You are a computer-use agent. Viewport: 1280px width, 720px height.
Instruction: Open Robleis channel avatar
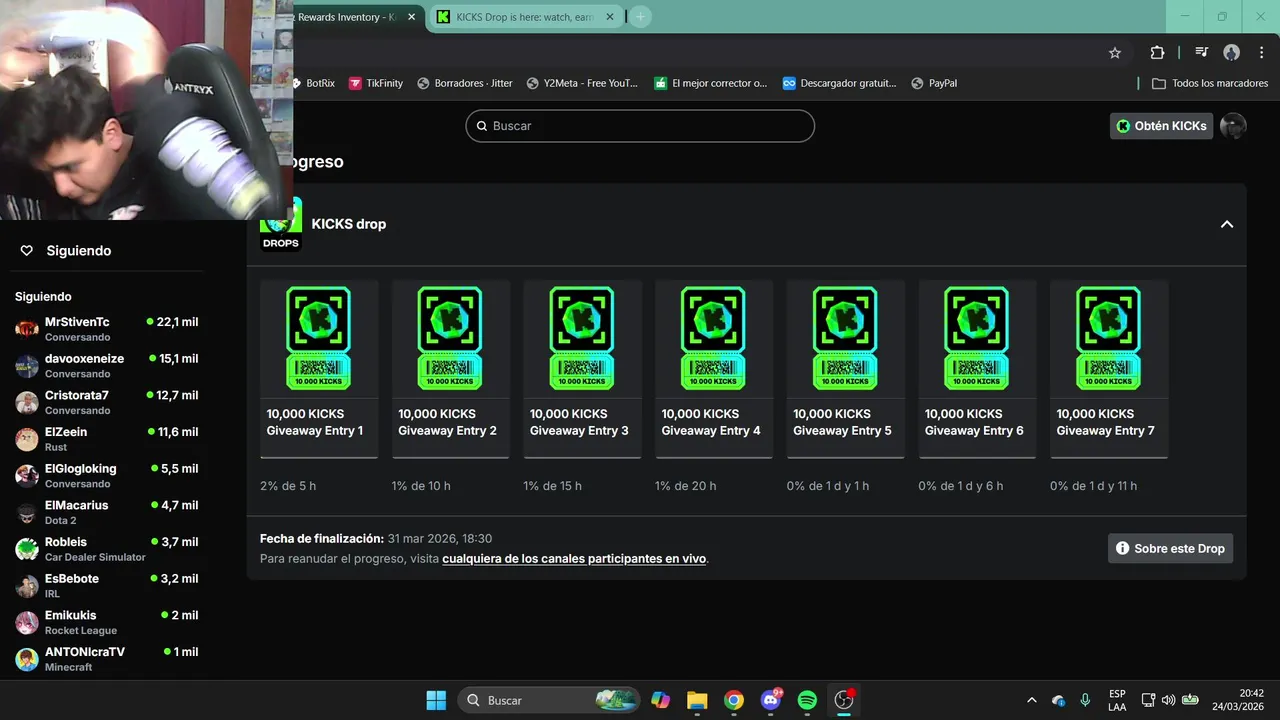(27, 549)
